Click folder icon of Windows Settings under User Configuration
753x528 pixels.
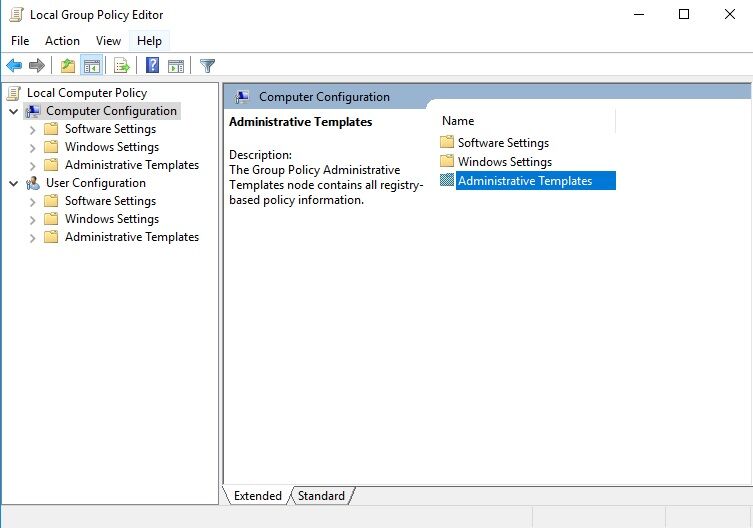pyautogui.click(x=51, y=219)
